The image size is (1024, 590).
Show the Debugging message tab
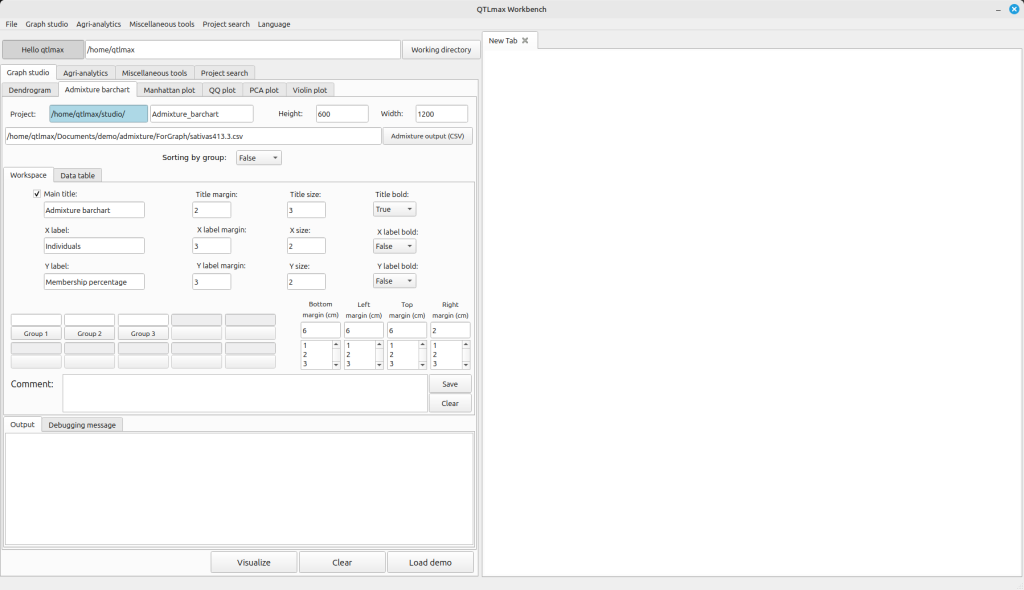[x=82, y=425]
